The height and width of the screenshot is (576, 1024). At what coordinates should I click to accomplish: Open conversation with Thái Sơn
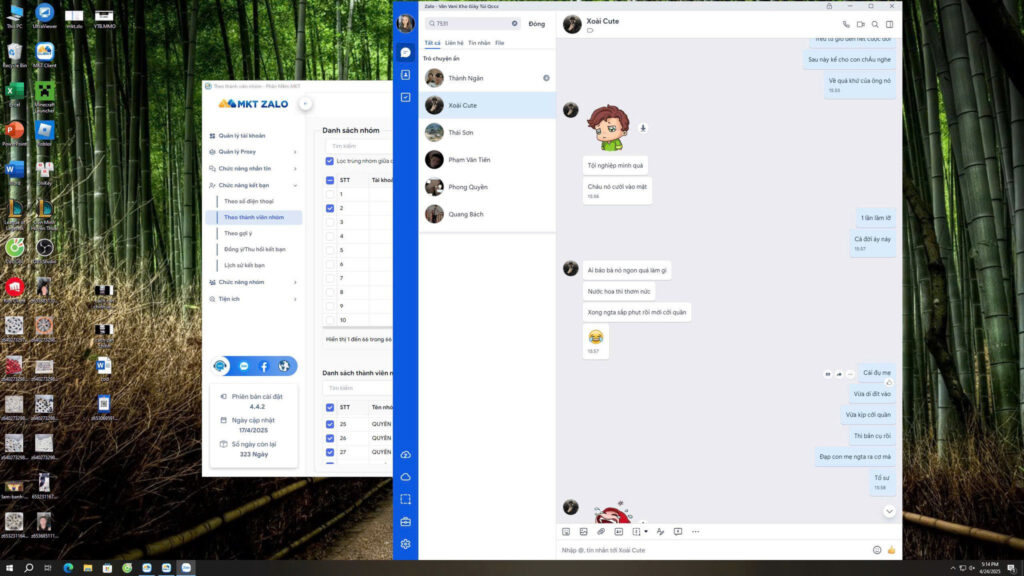[460, 132]
